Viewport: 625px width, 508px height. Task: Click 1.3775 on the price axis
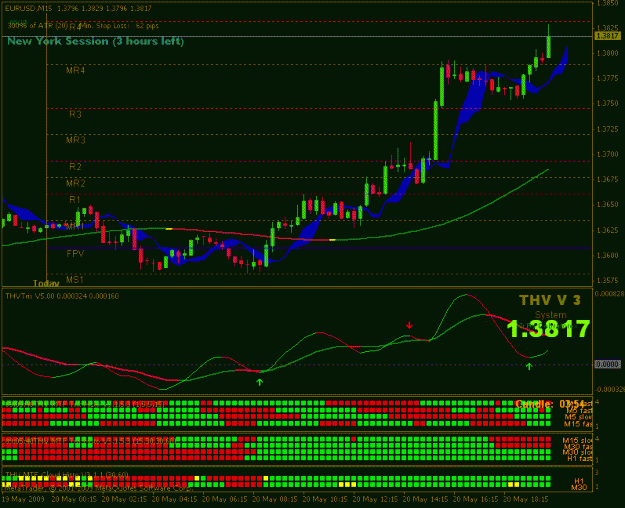coord(608,78)
